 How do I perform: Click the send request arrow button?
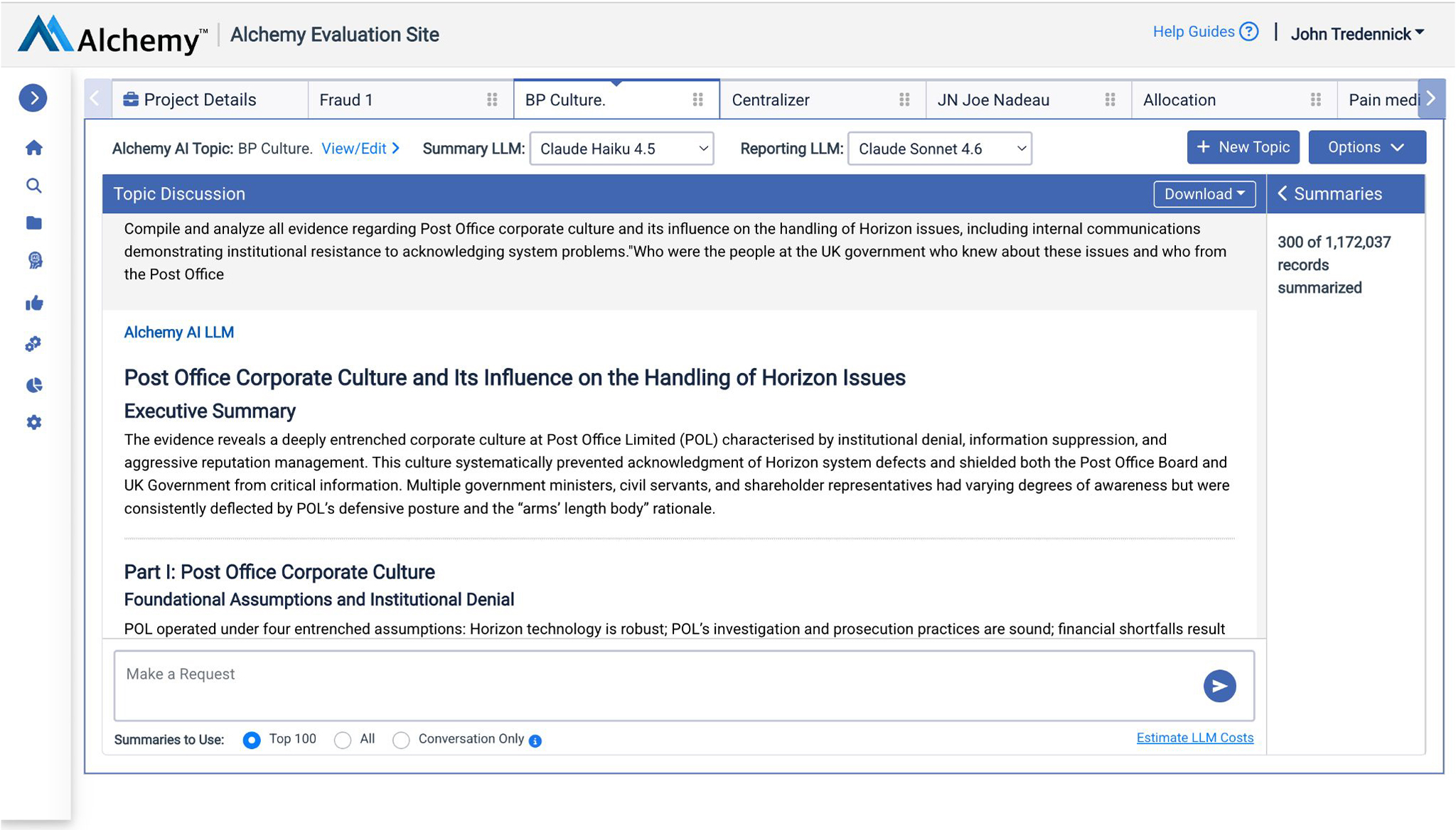1219,686
